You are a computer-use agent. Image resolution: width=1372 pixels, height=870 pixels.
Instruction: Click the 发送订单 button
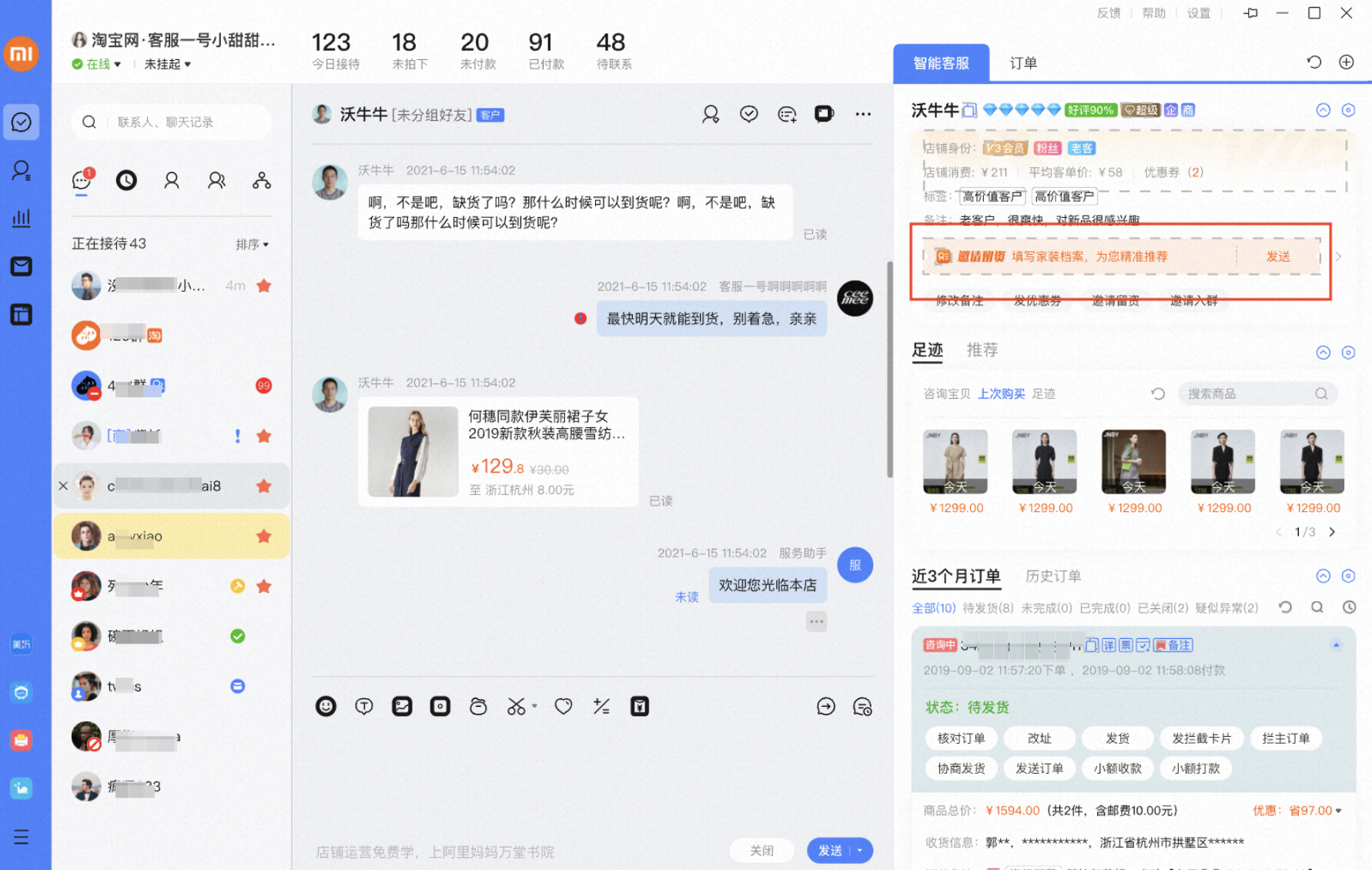tap(1039, 768)
